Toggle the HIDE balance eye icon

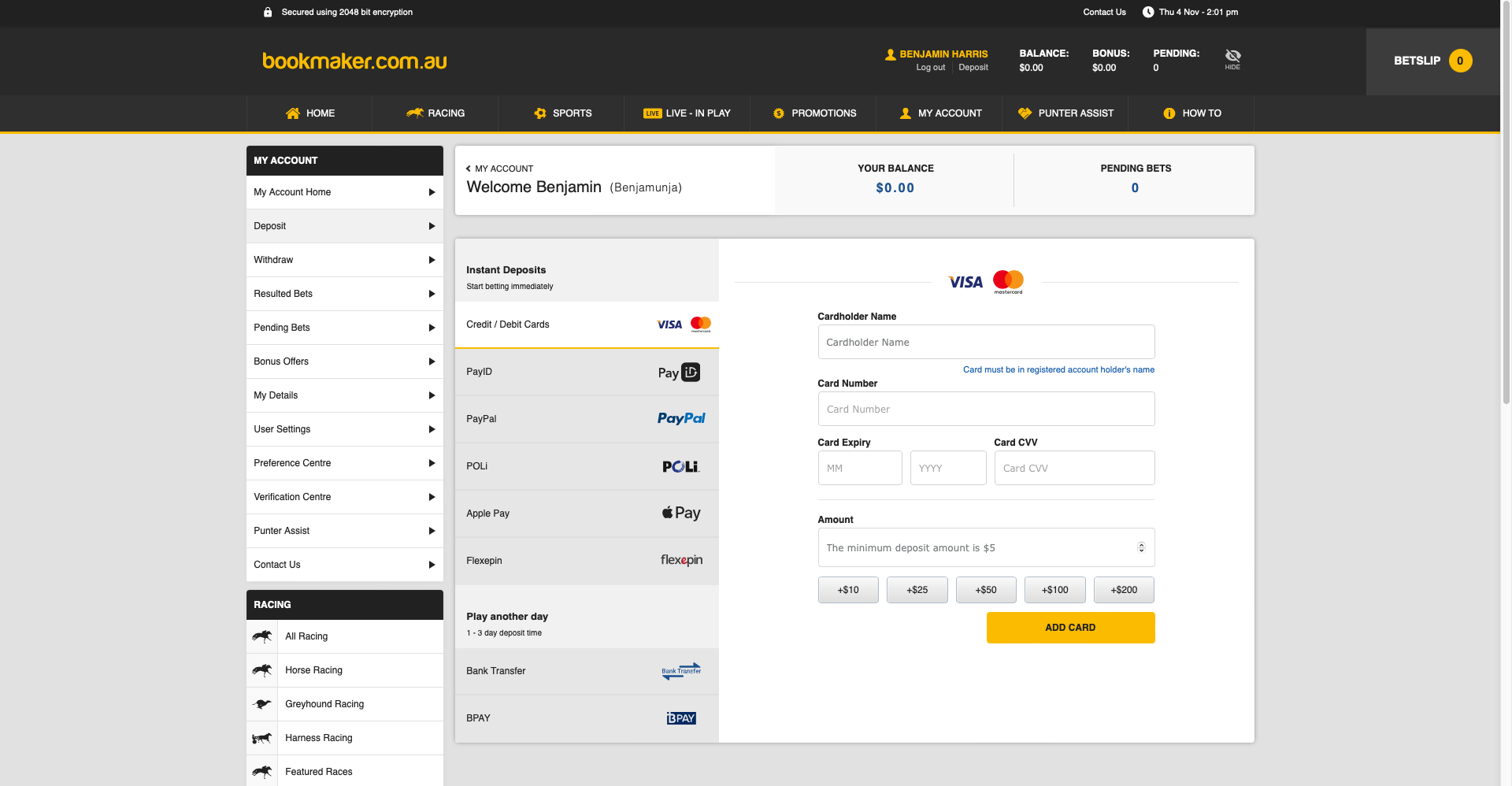click(1232, 58)
